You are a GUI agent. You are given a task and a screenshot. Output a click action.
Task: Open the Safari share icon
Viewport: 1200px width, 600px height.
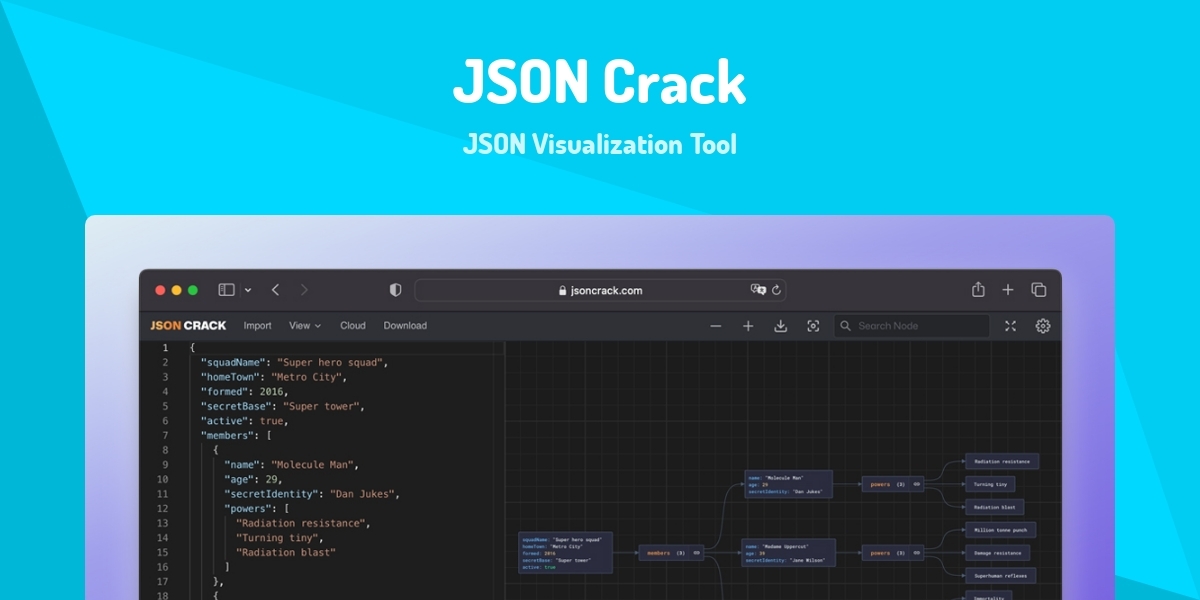(978, 289)
